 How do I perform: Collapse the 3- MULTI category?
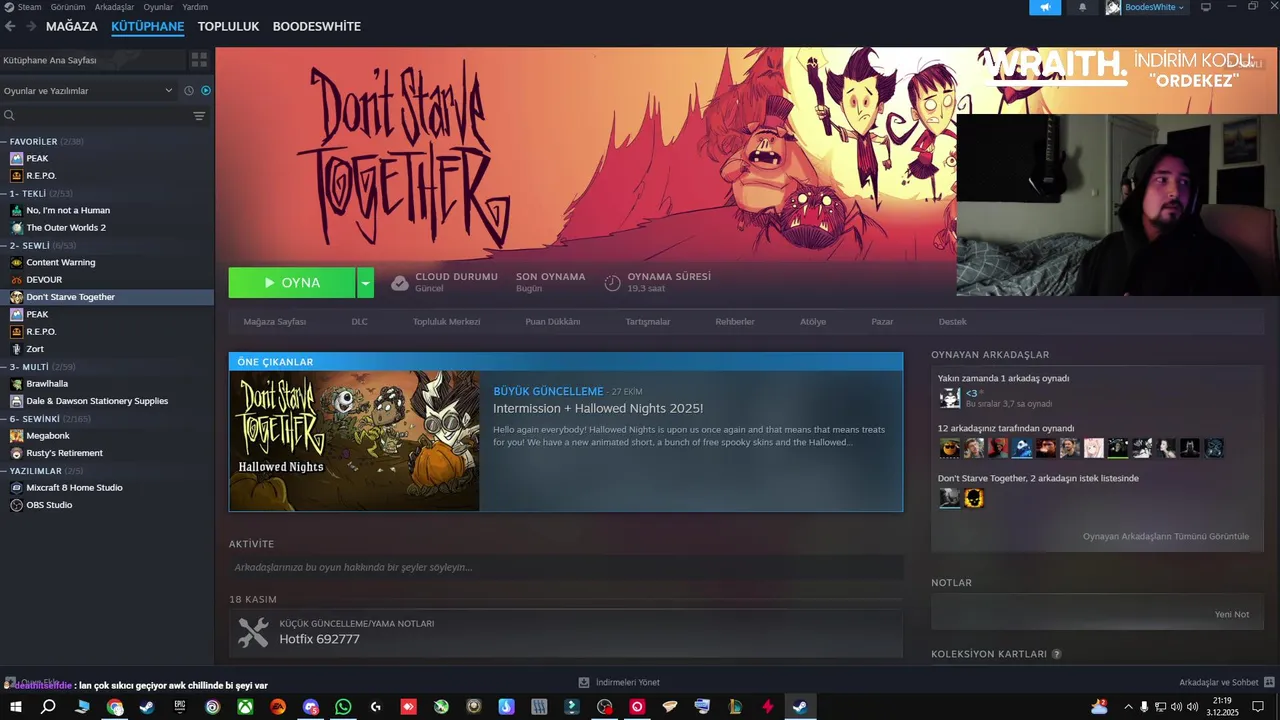[x=29, y=367]
